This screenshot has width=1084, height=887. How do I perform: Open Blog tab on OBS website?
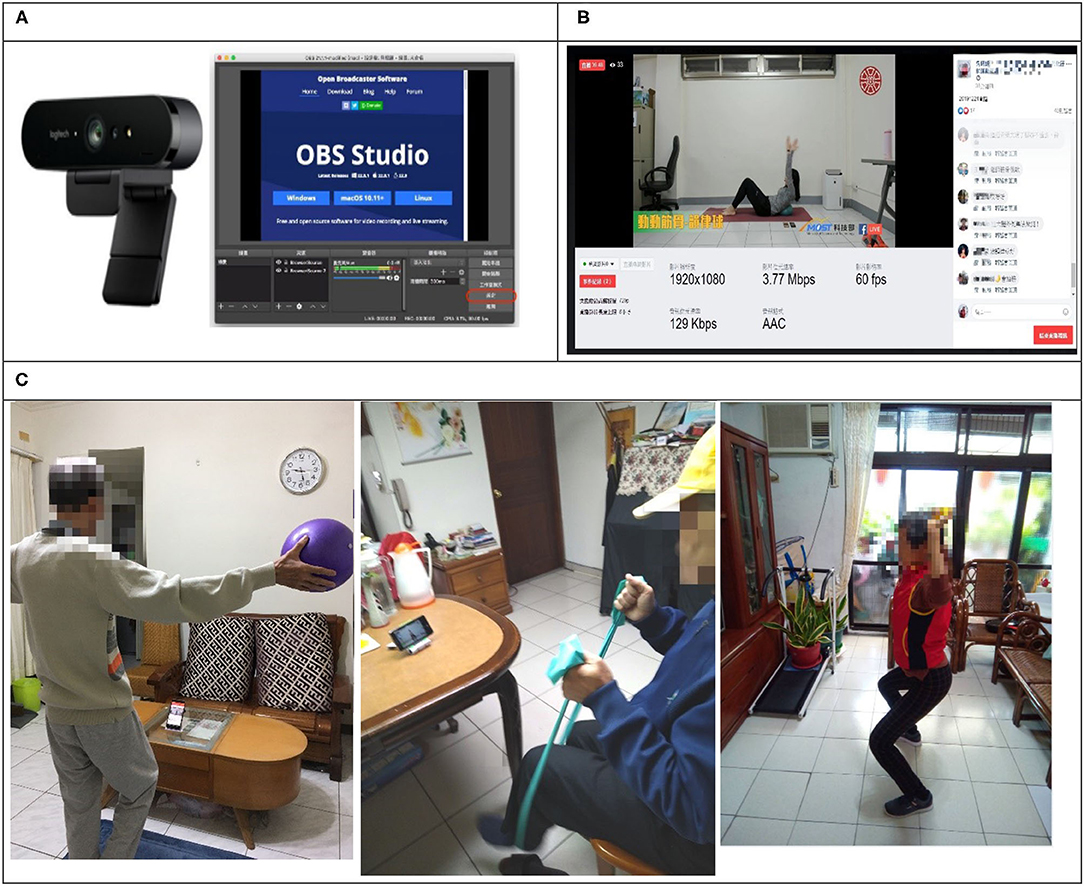tap(368, 91)
